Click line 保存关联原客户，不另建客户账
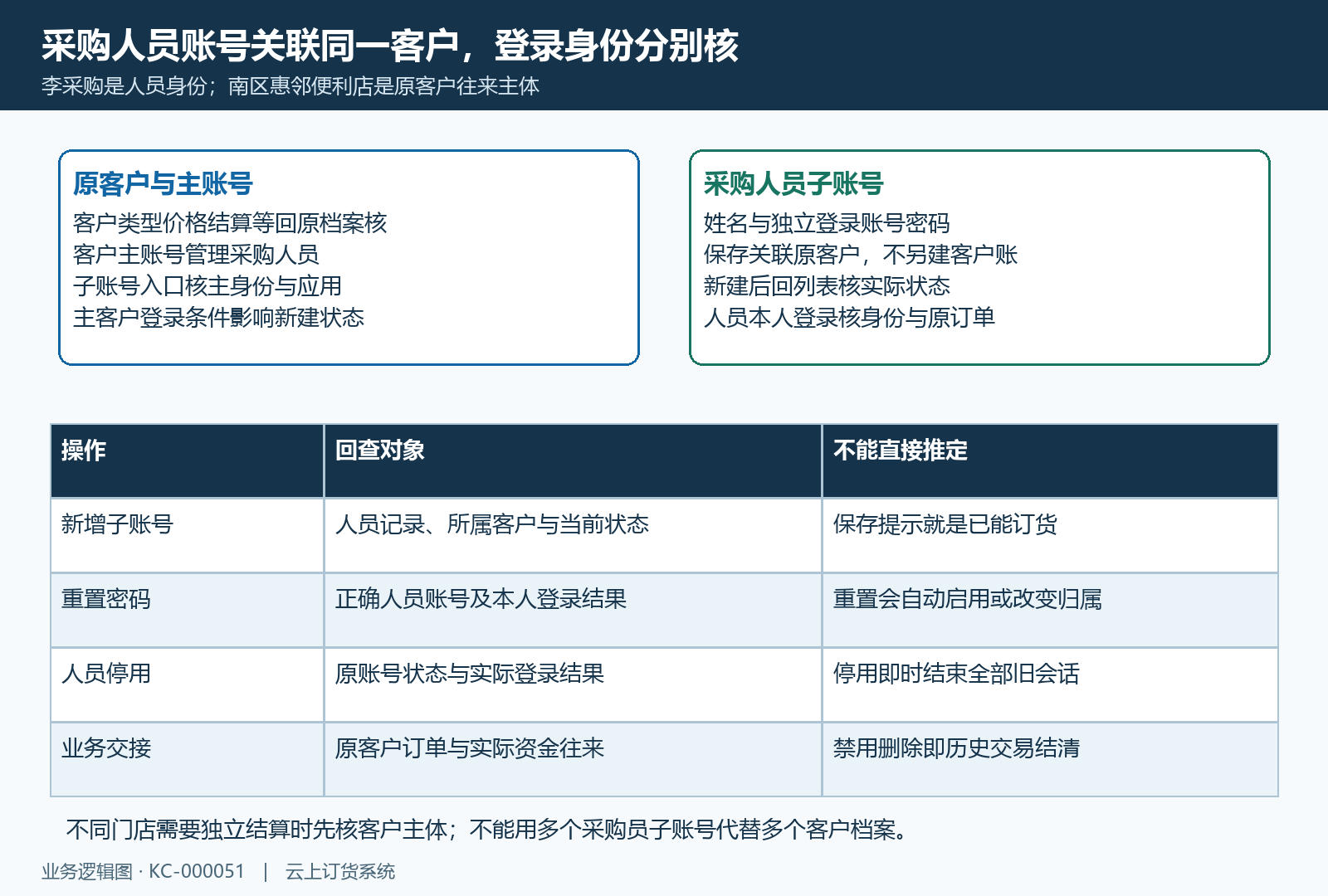The image size is (1328, 896). [x=861, y=255]
